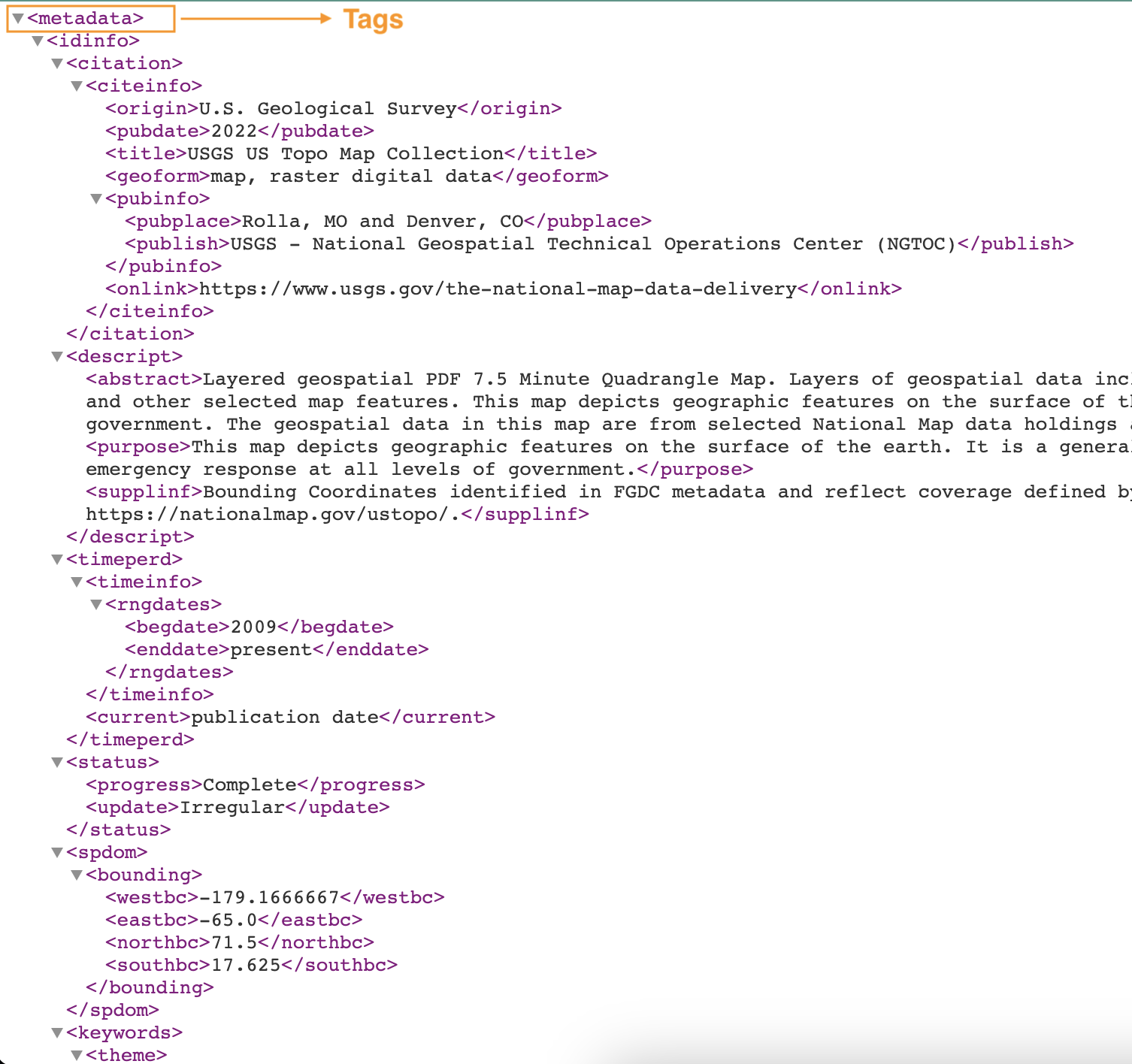Click the closing </citeinfo> tag
This screenshot has height=1064, width=1132.
pos(150,311)
